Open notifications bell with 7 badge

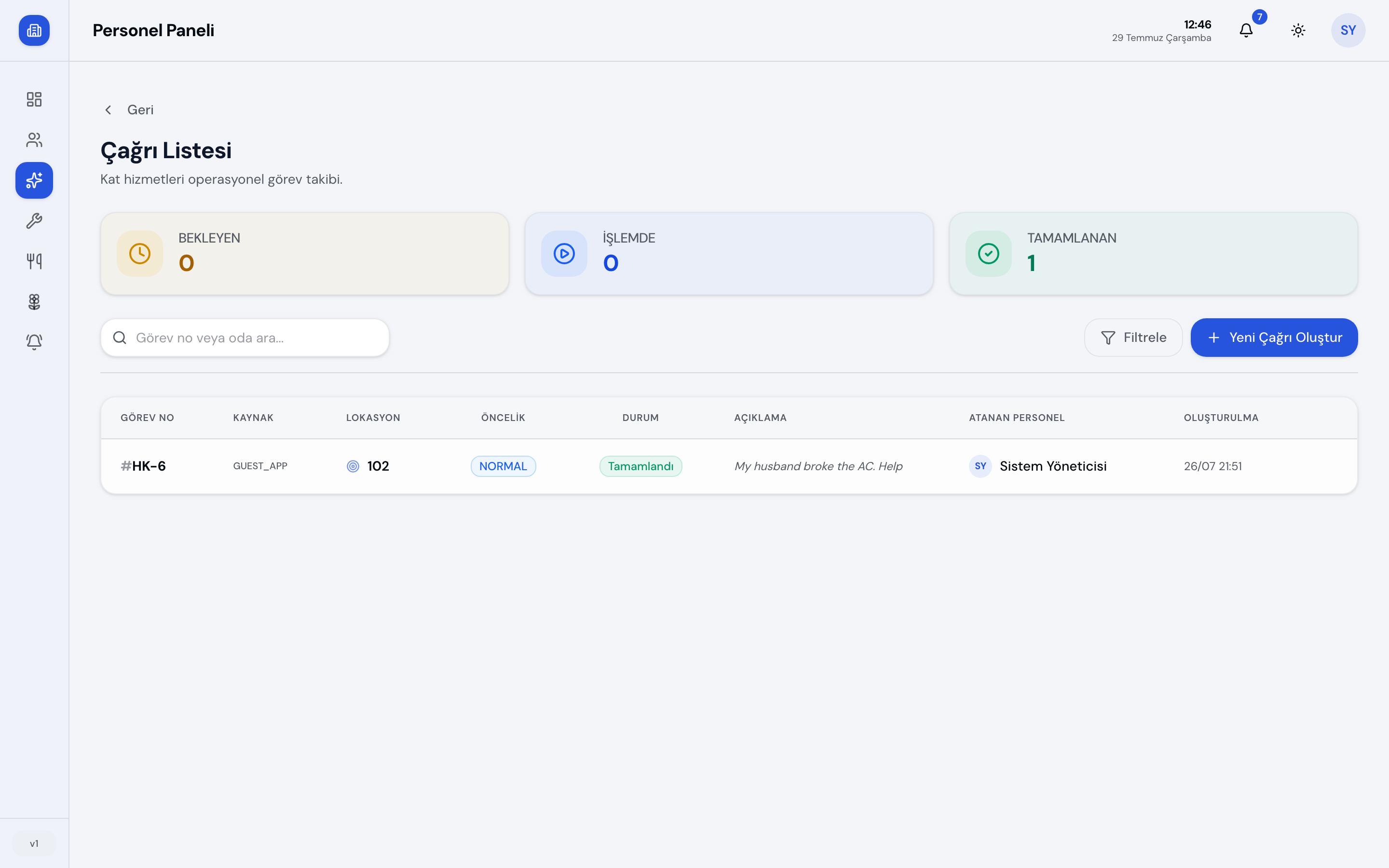coord(1246,30)
